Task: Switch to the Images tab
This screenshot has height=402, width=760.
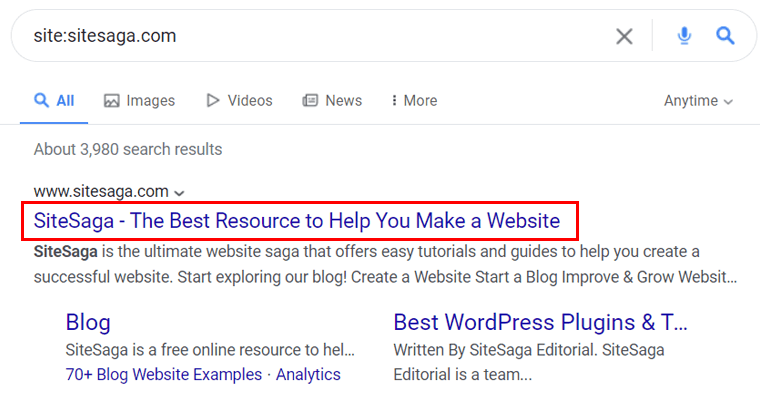Action: coord(139,100)
